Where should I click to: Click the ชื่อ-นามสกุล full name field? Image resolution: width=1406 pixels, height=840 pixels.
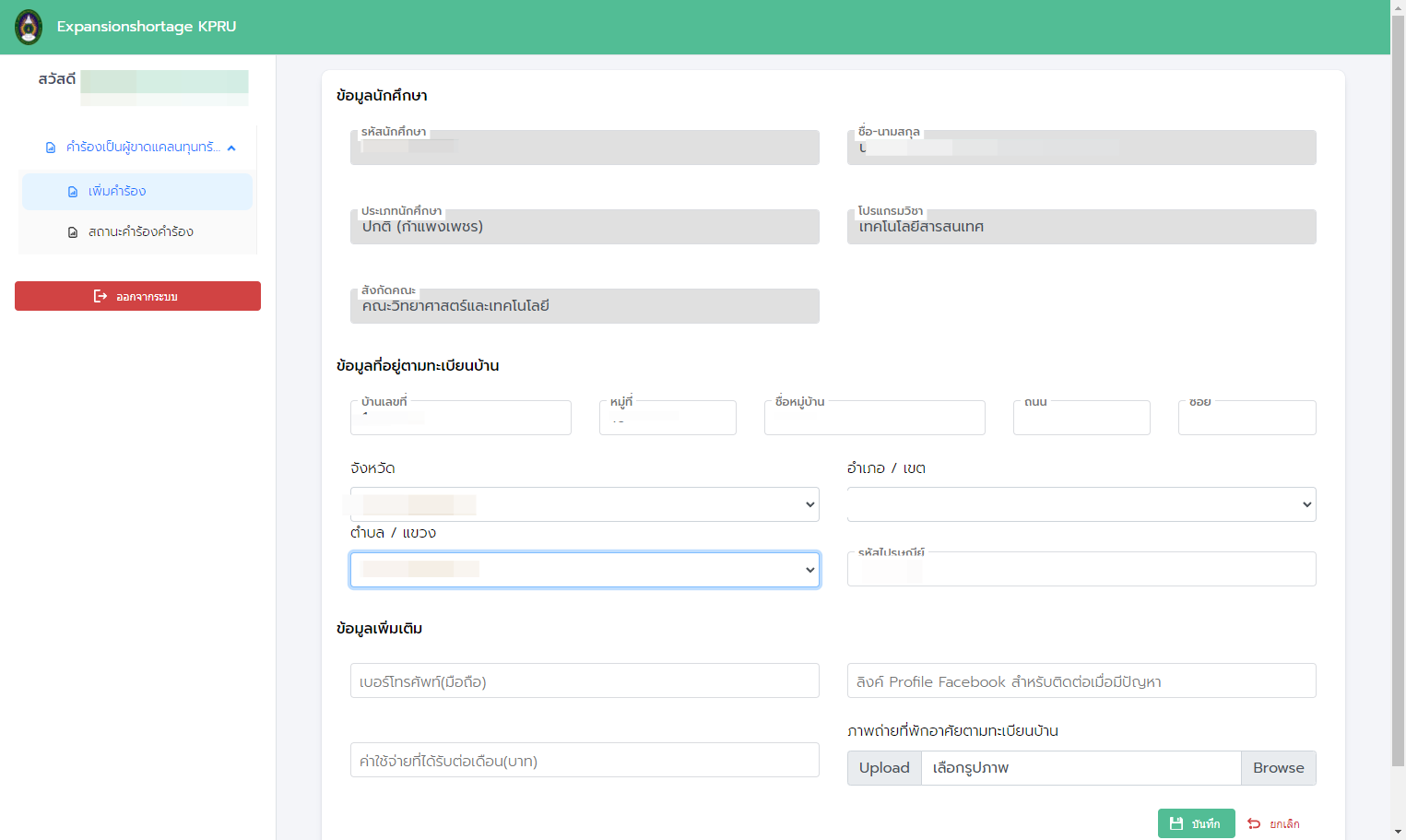point(1081,148)
